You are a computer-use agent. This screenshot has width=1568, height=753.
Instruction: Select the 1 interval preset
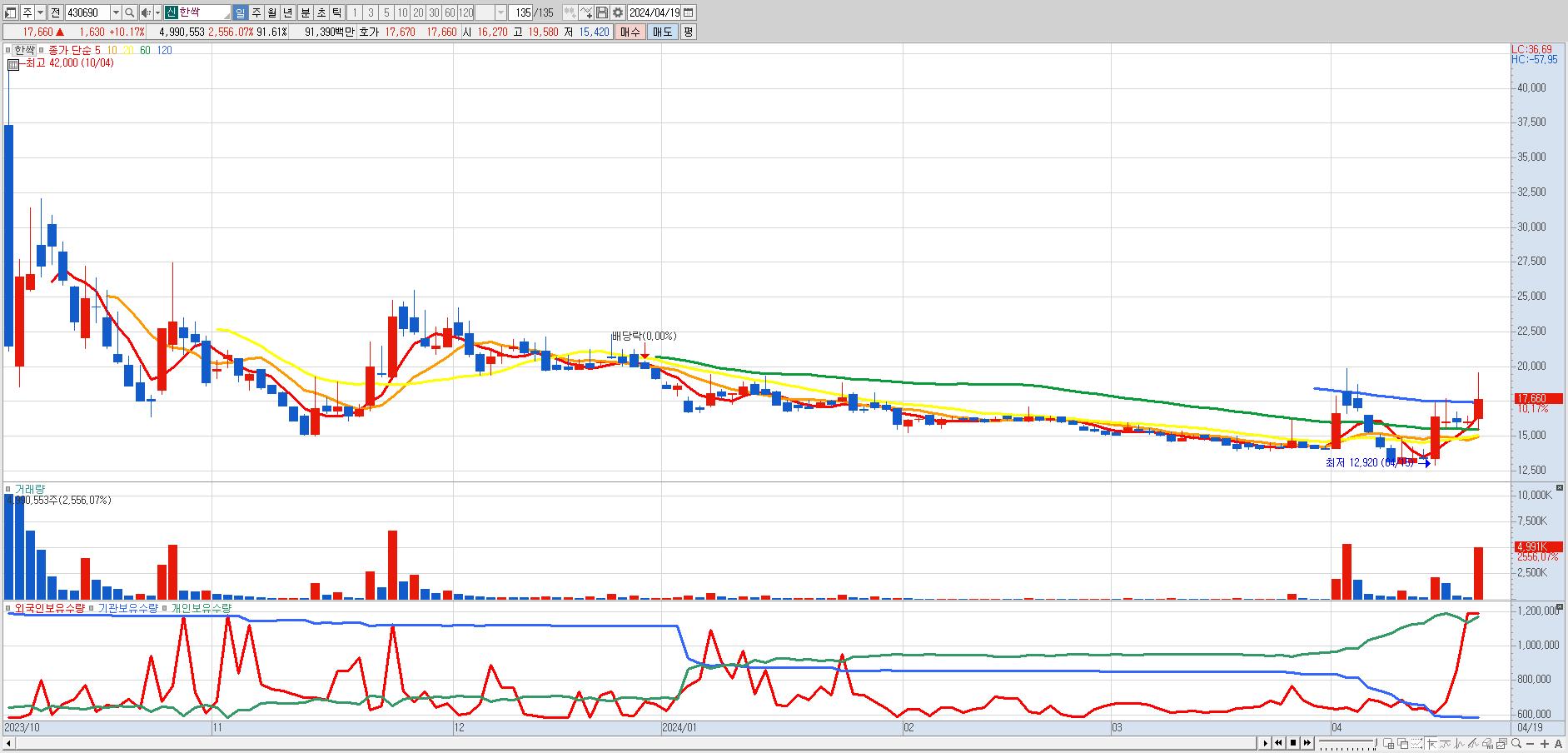pos(355,12)
